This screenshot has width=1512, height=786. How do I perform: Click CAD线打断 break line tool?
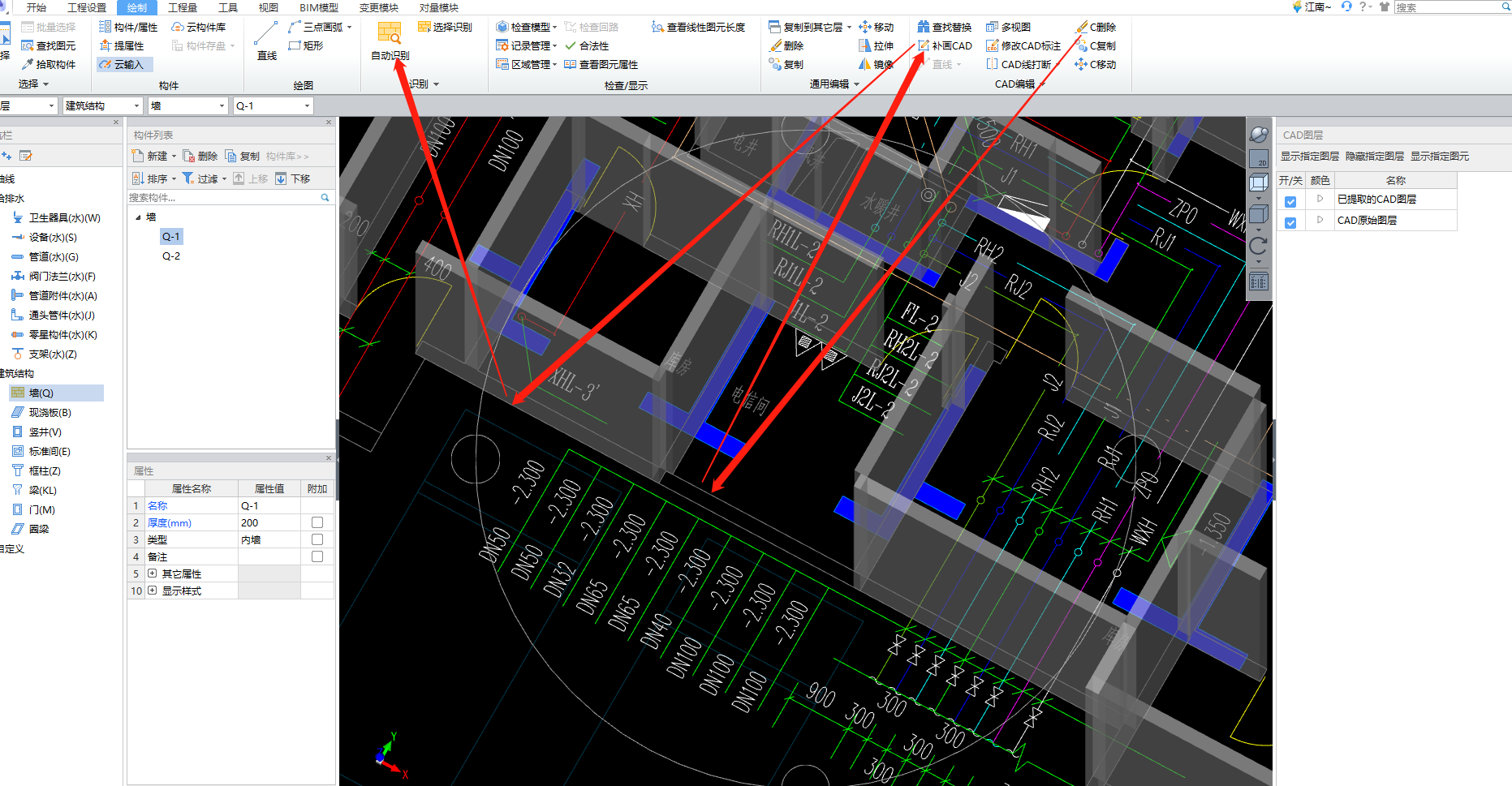tap(1019, 65)
